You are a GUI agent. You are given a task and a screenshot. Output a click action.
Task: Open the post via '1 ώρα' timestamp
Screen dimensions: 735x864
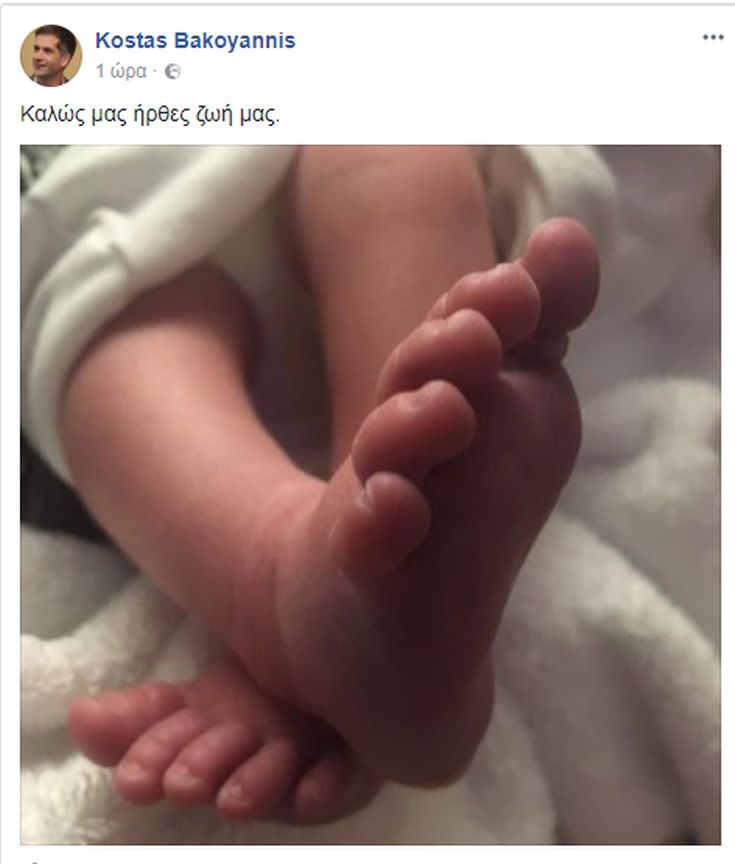121,72
